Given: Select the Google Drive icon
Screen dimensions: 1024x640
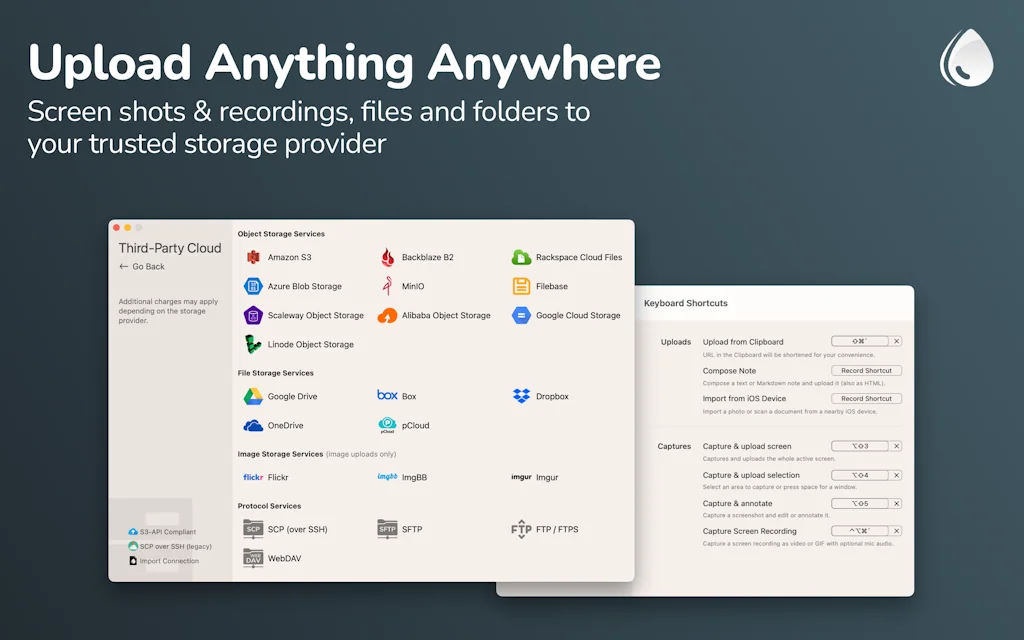Looking at the screenshot, I should click(x=253, y=396).
